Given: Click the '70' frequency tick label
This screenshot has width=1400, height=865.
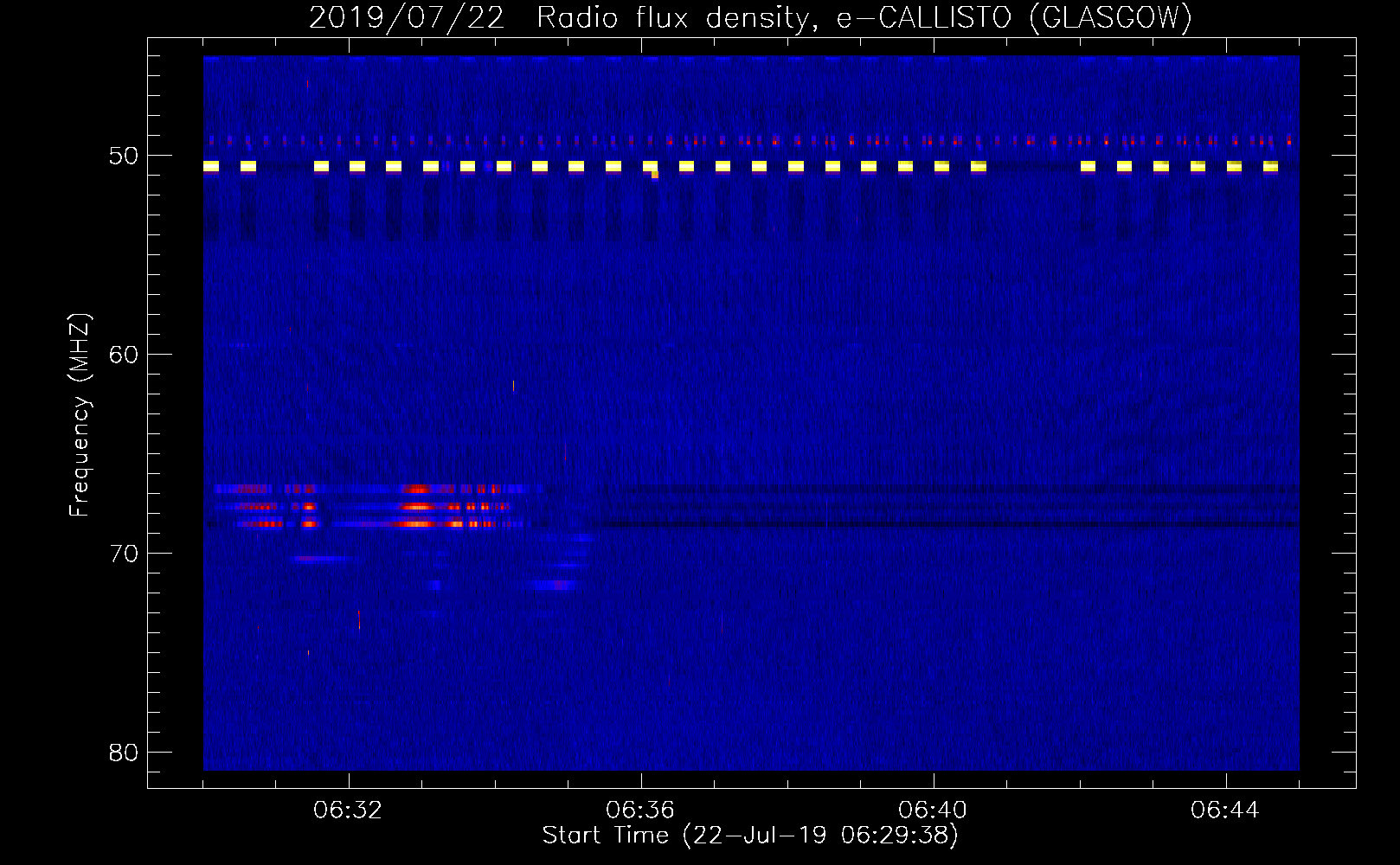Looking at the screenshot, I should (124, 554).
